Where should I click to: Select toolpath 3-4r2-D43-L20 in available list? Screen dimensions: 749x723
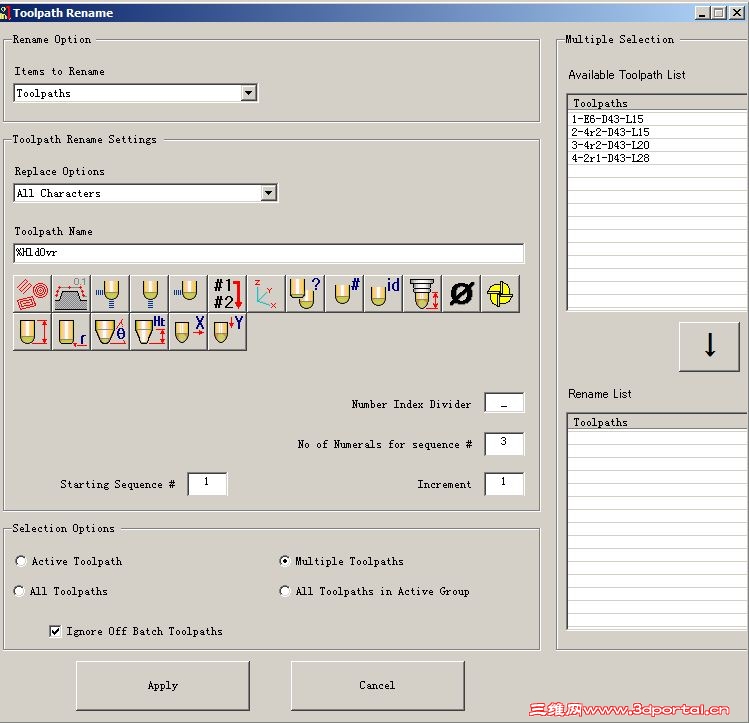(x=658, y=145)
